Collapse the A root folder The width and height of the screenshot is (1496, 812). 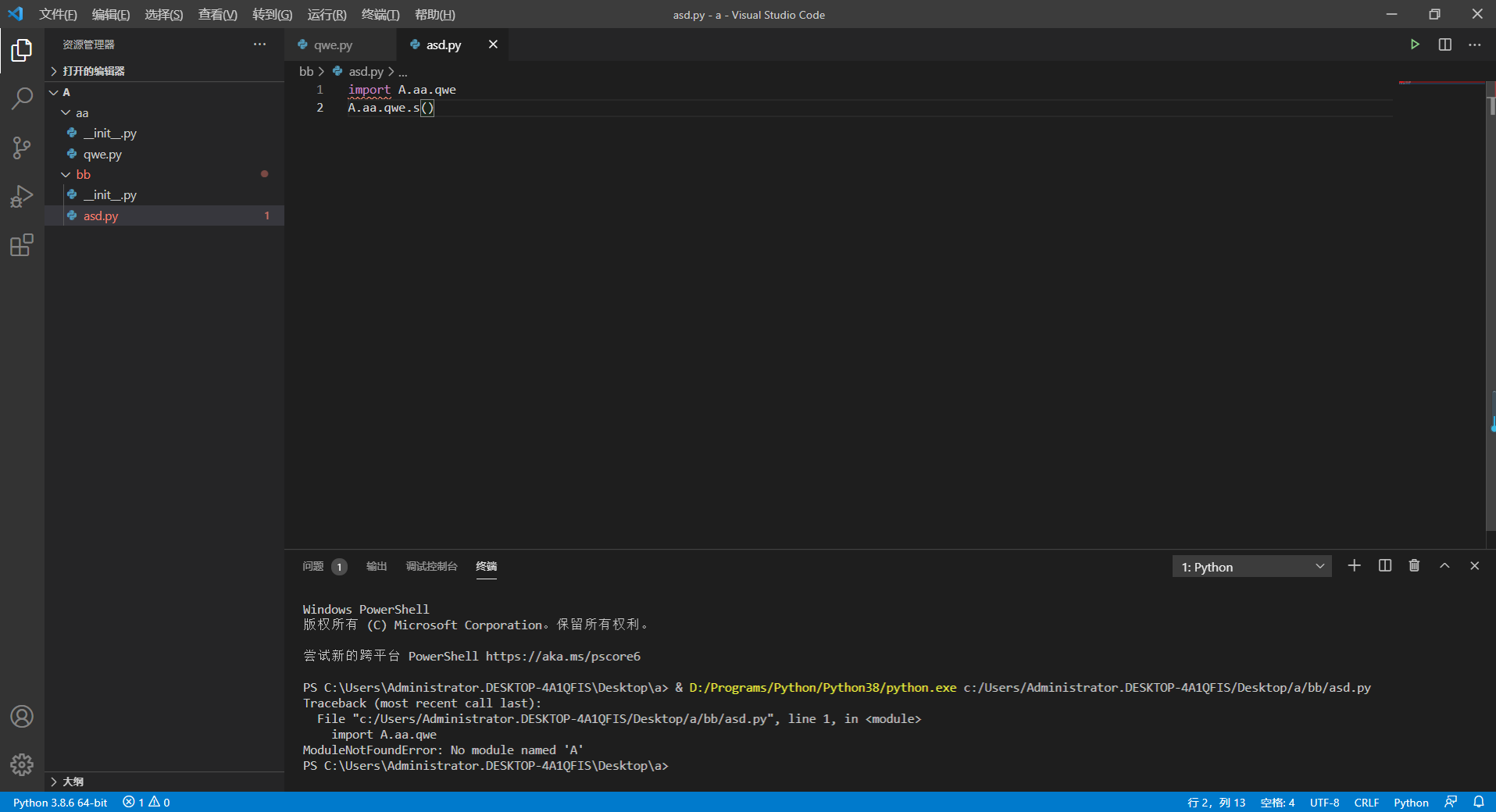[165, 92]
